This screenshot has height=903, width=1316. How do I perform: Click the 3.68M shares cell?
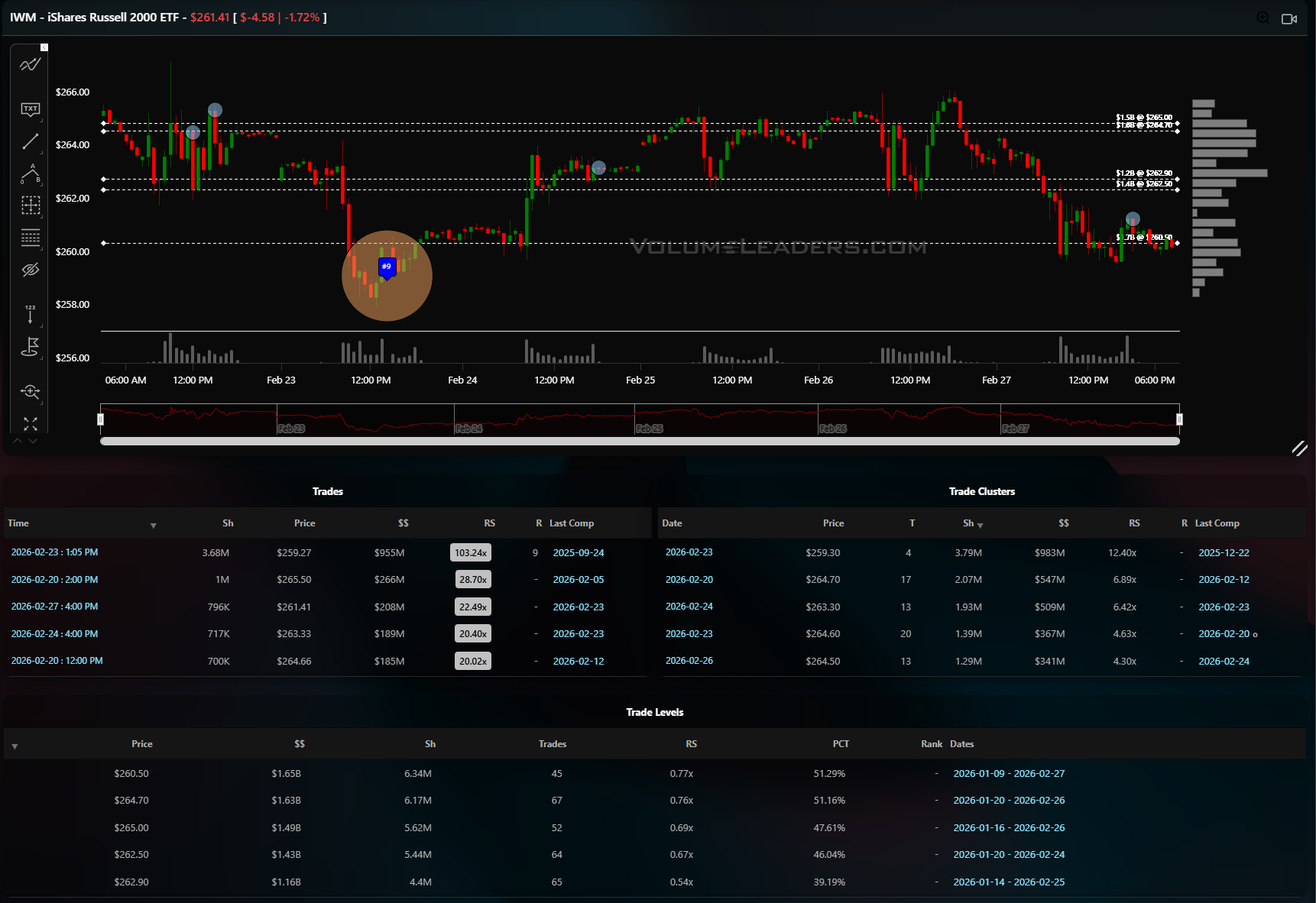pyautogui.click(x=216, y=553)
